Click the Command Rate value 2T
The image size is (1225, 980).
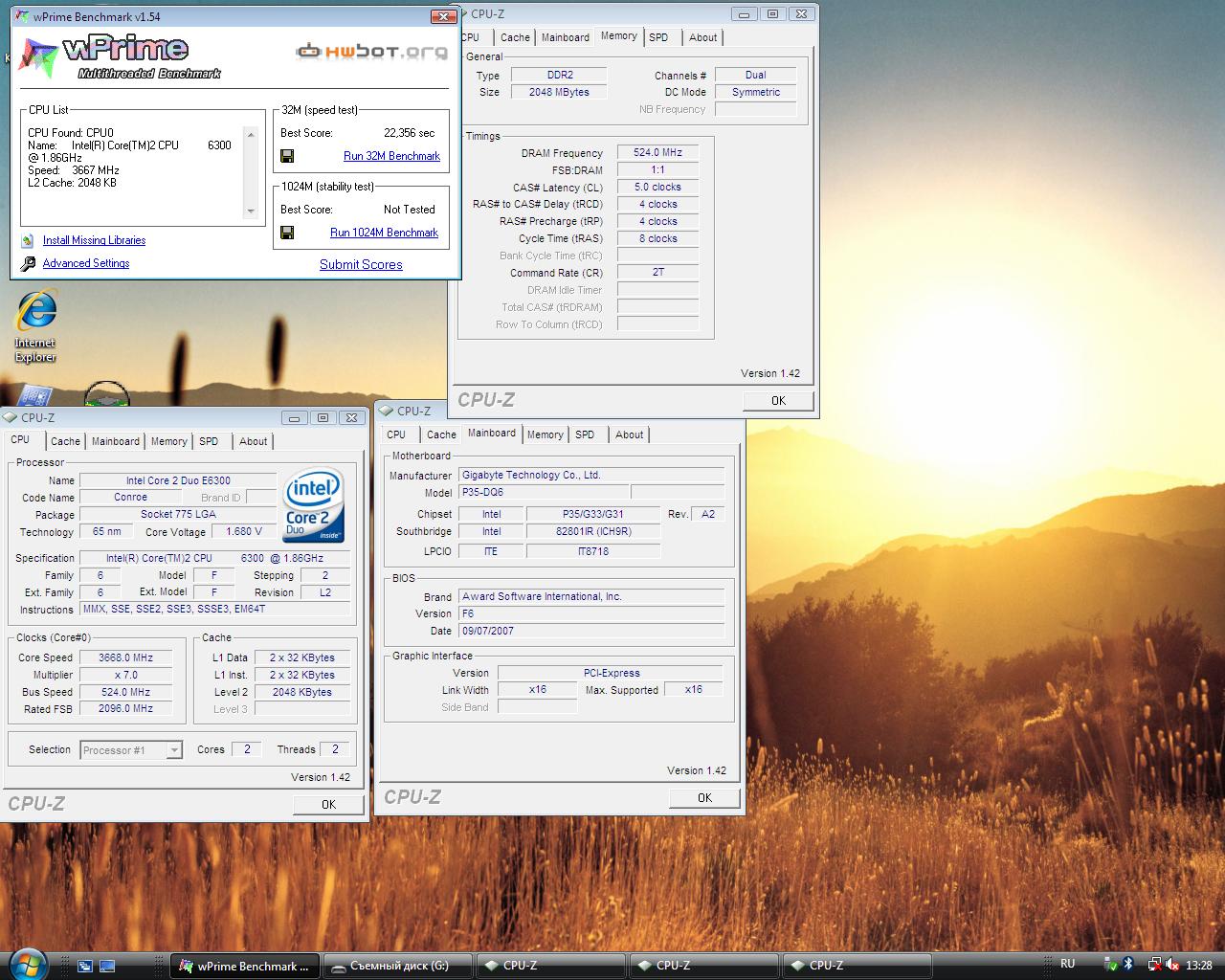tap(658, 272)
